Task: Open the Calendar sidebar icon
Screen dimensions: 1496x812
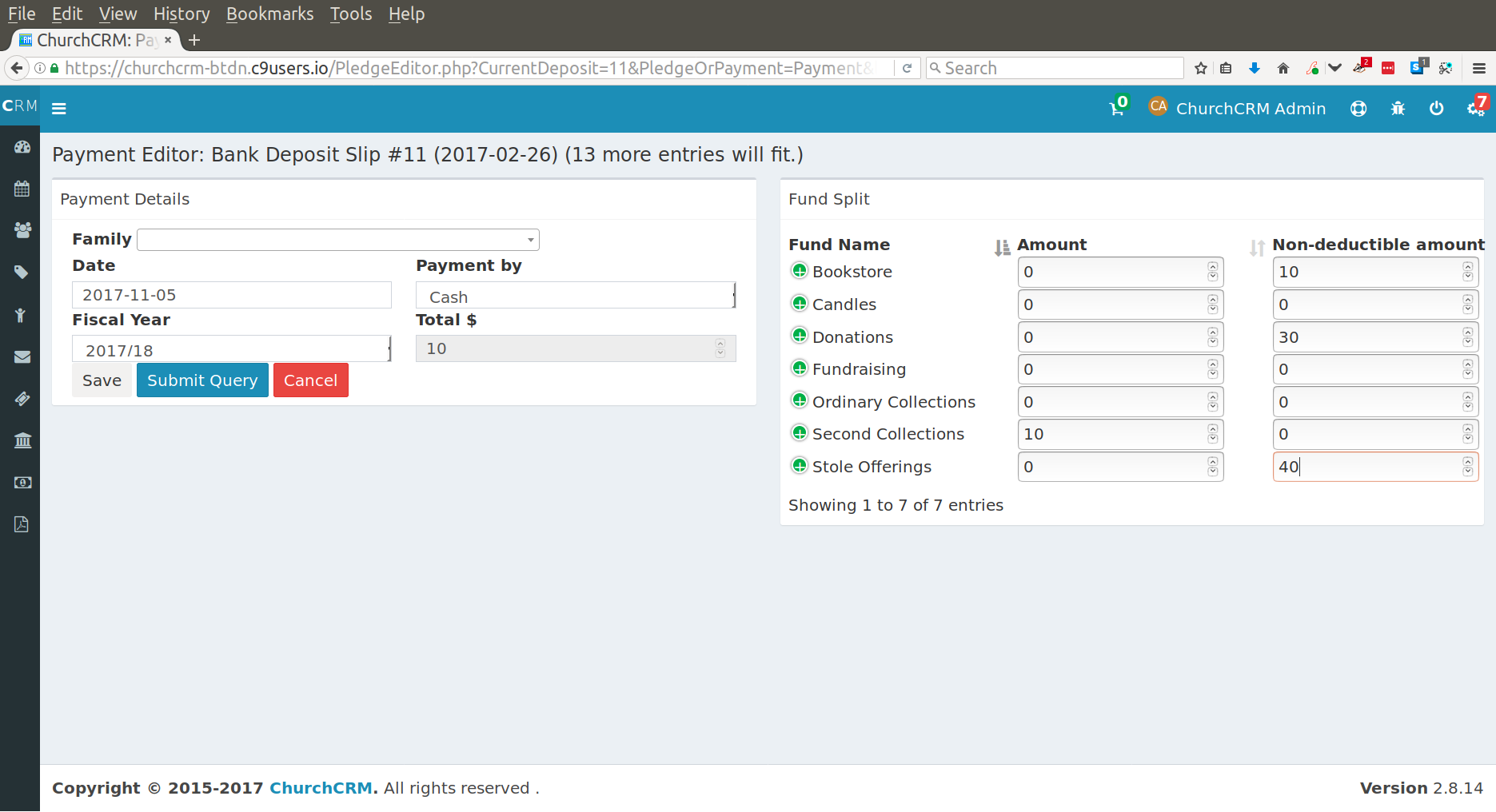Action: pyautogui.click(x=22, y=189)
